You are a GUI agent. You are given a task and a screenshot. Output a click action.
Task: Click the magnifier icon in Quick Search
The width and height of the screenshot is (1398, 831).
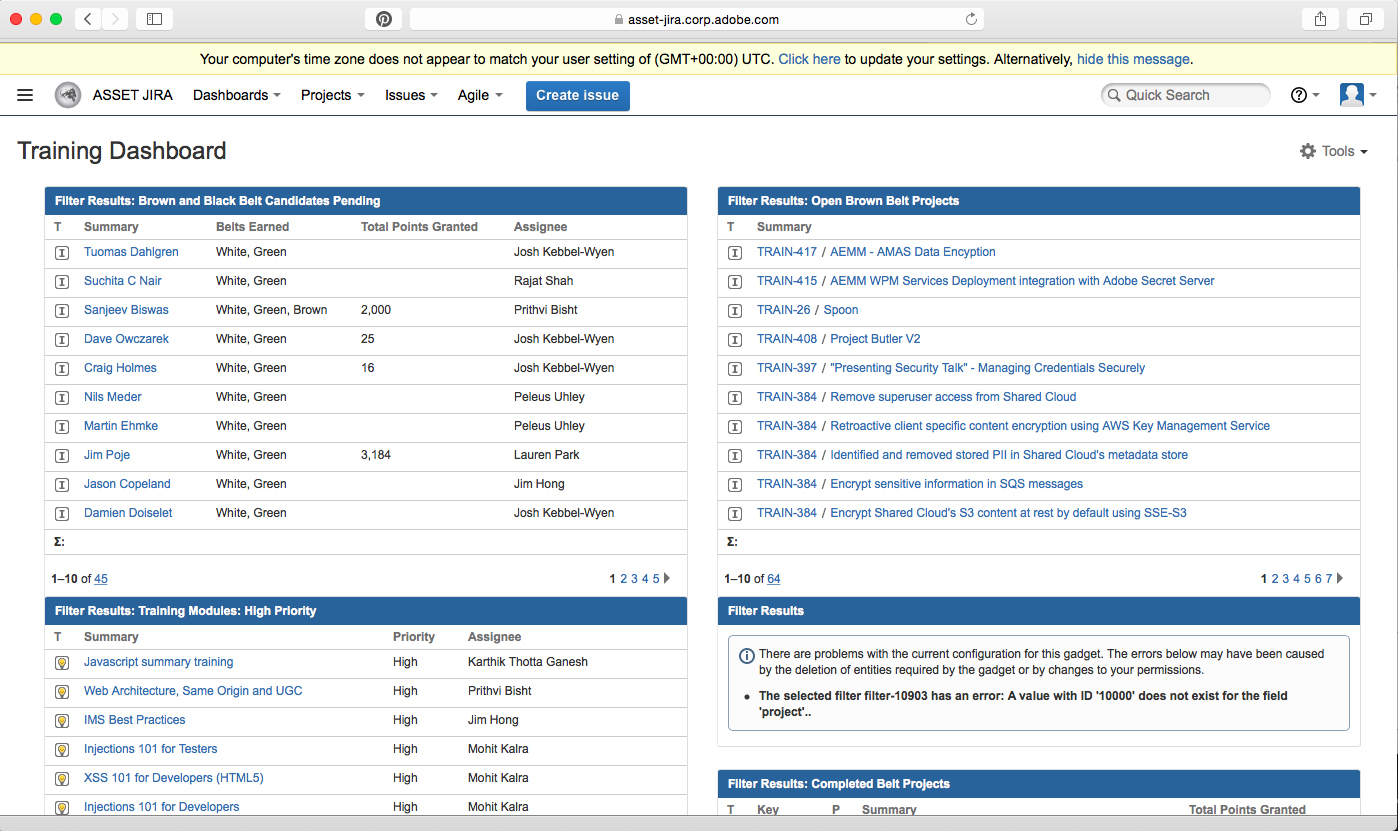tap(1114, 95)
